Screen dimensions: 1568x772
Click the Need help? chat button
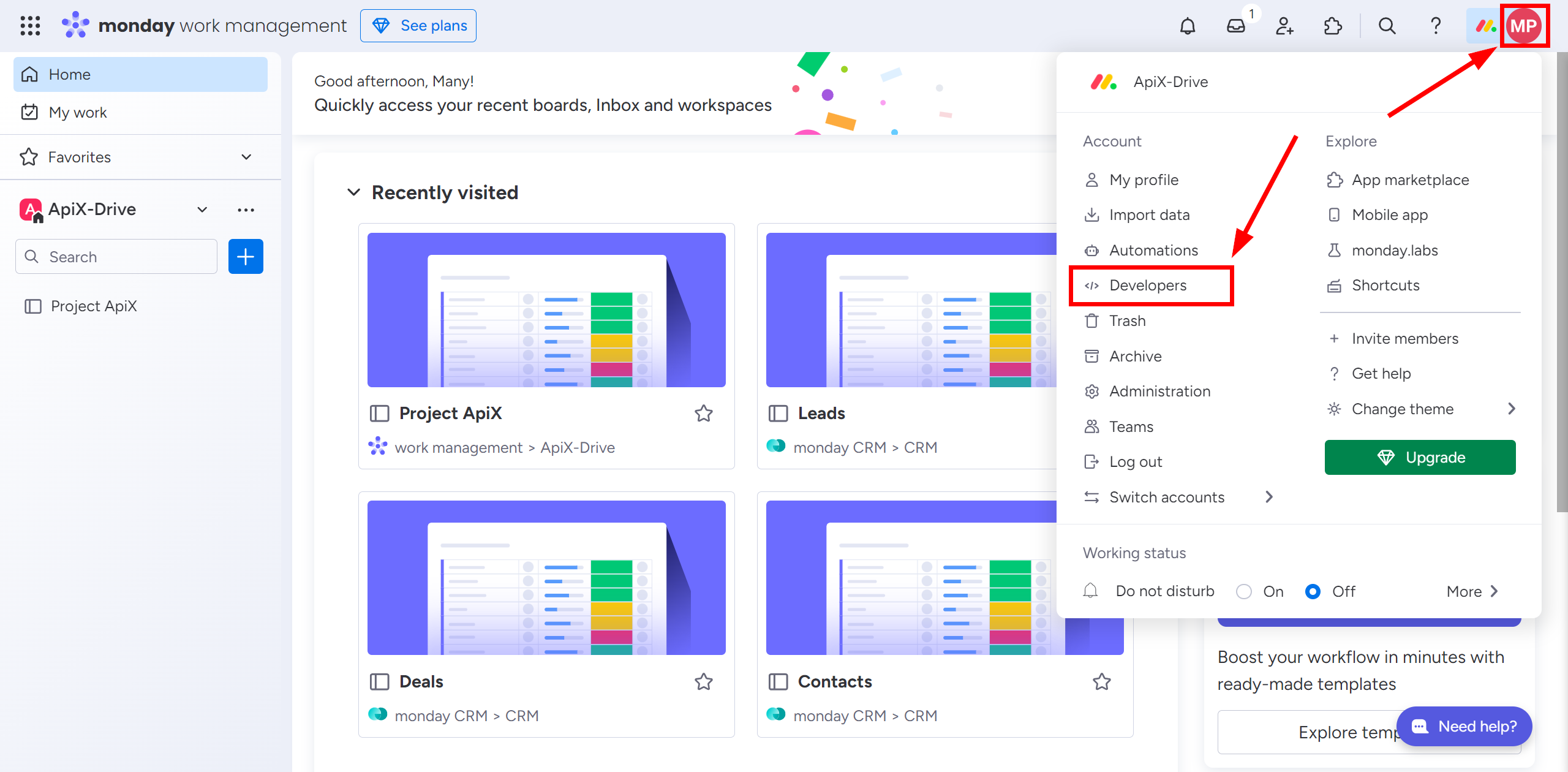click(x=1464, y=726)
